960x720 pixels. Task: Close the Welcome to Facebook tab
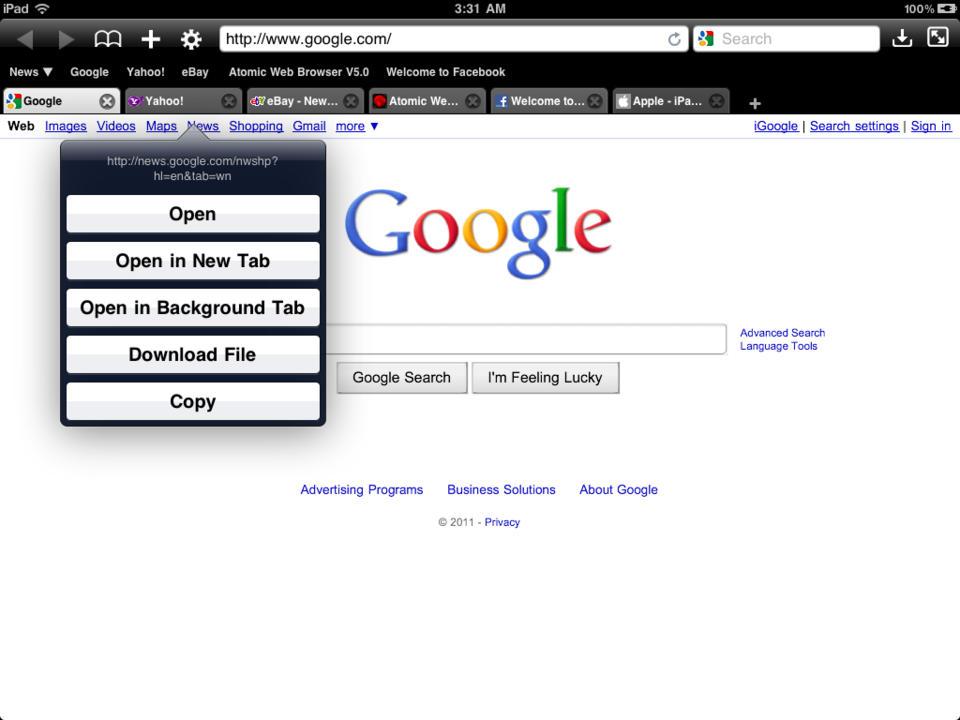point(594,102)
